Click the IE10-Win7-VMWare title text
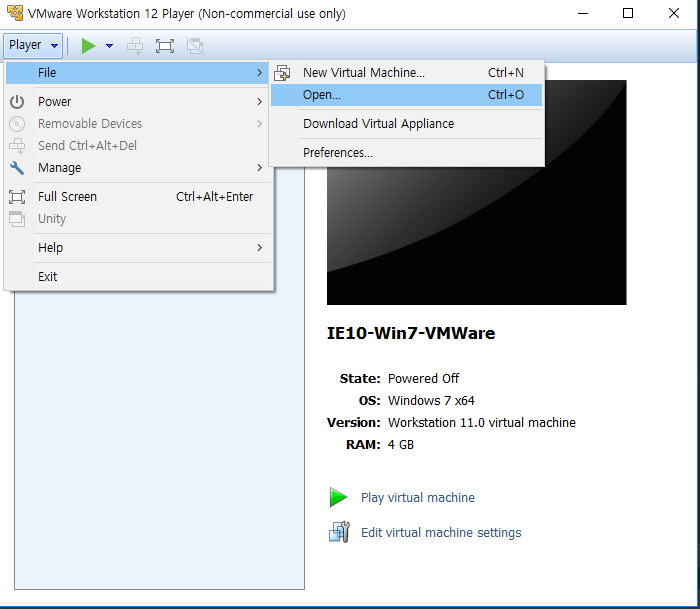This screenshot has height=609, width=700. click(x=411, y=334)
